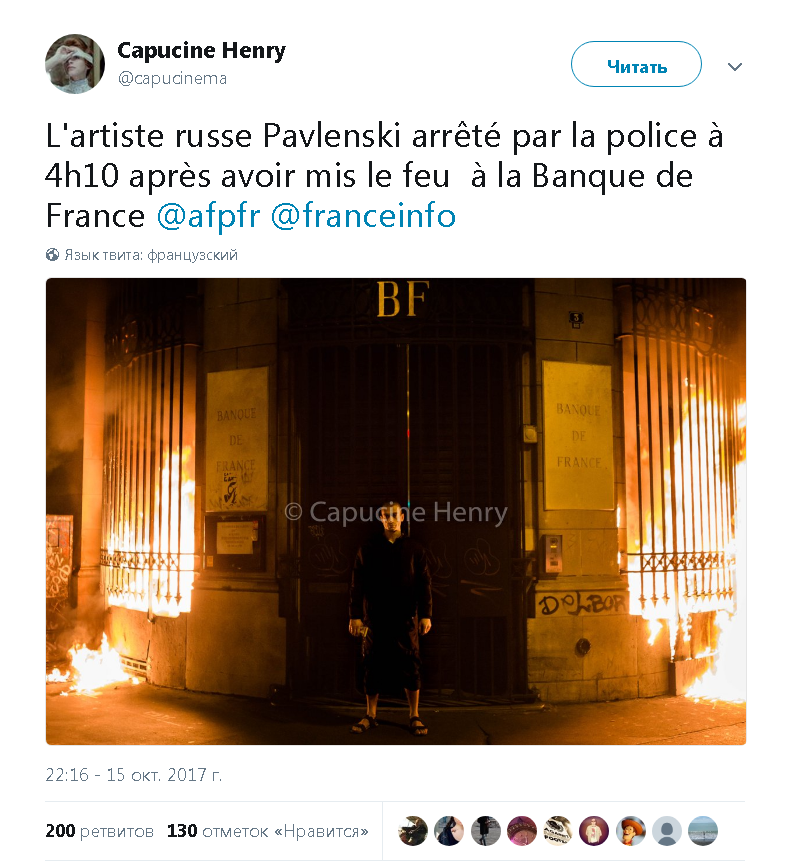Open the Woody cowboy liker avatar
Viewport: 793px width, 861px height.
tap(630, 831)
